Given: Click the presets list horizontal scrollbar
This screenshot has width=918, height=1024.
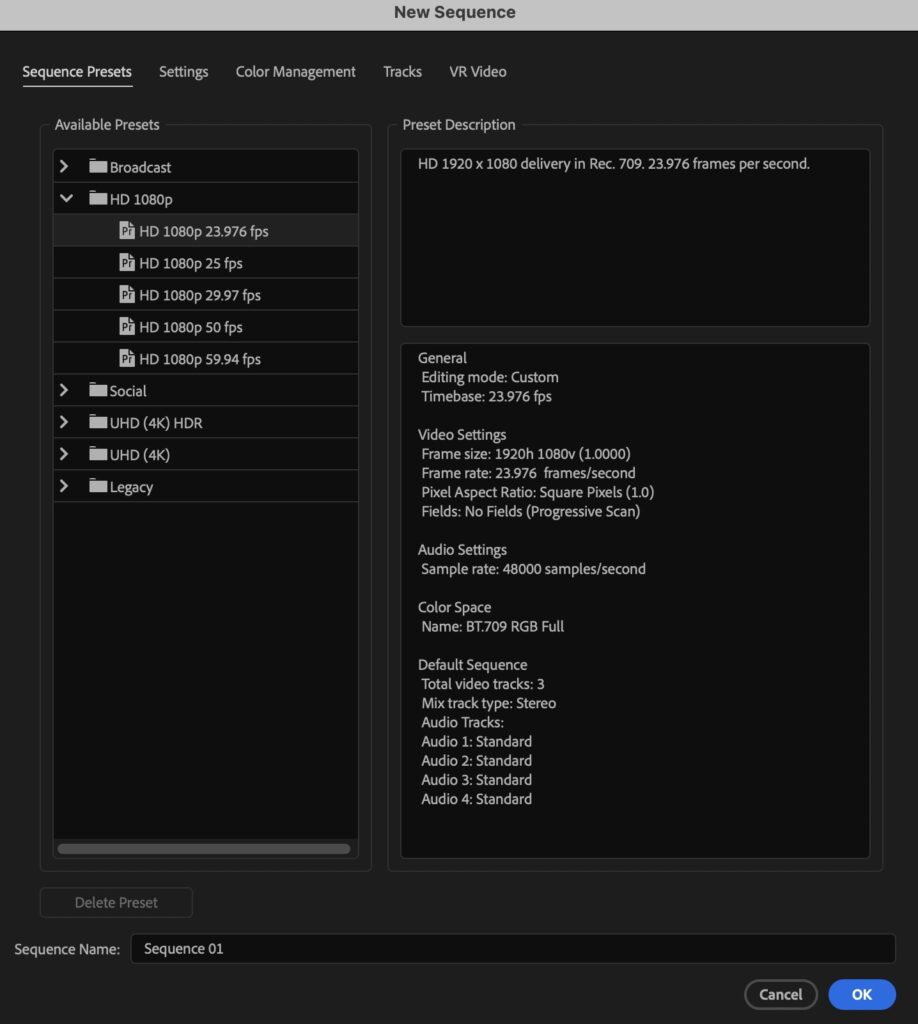Looking at the screenshot, I should [x=204, y=849].
